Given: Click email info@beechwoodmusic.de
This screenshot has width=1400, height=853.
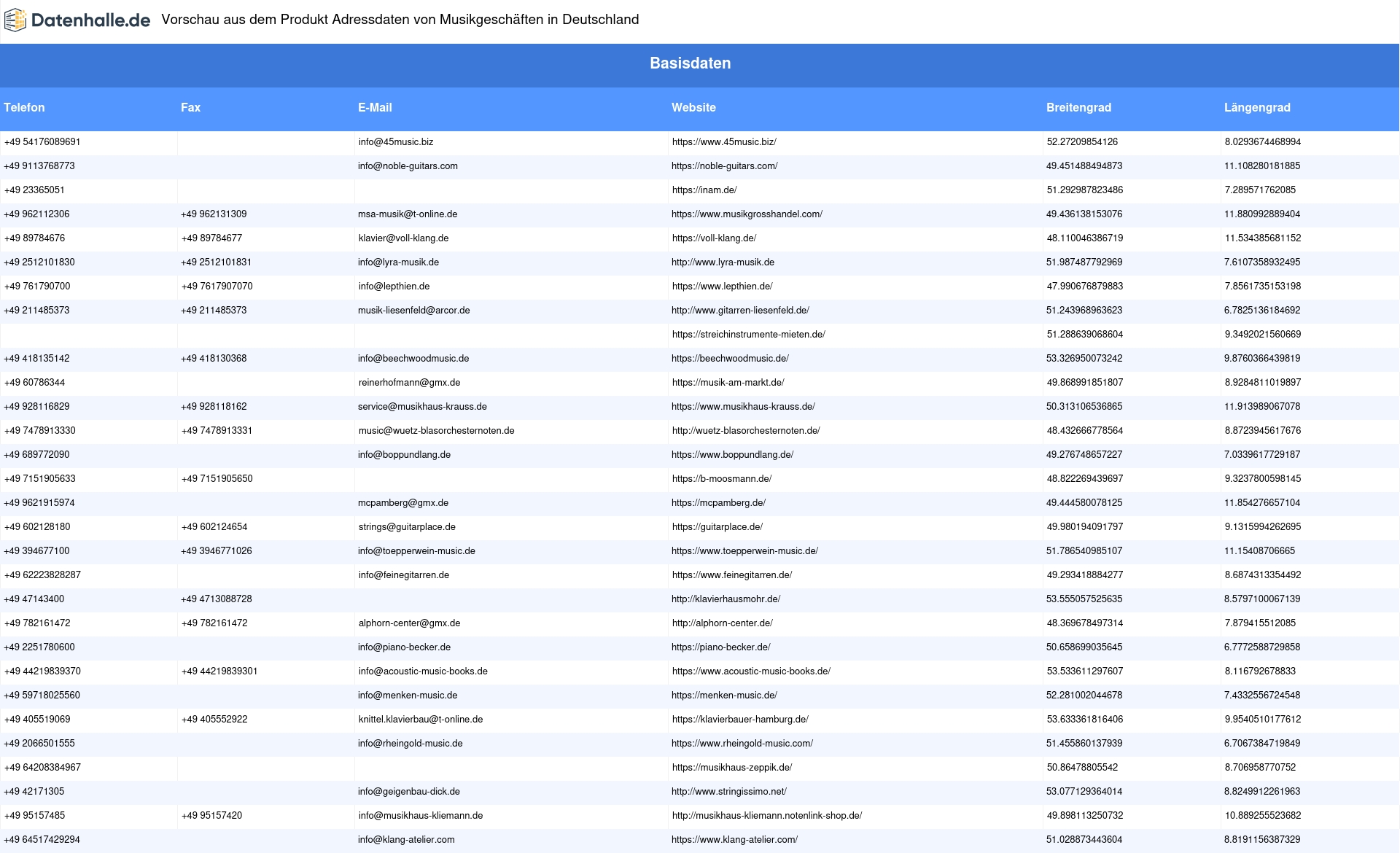Looking at the screenshot, I should click(413, 359).
